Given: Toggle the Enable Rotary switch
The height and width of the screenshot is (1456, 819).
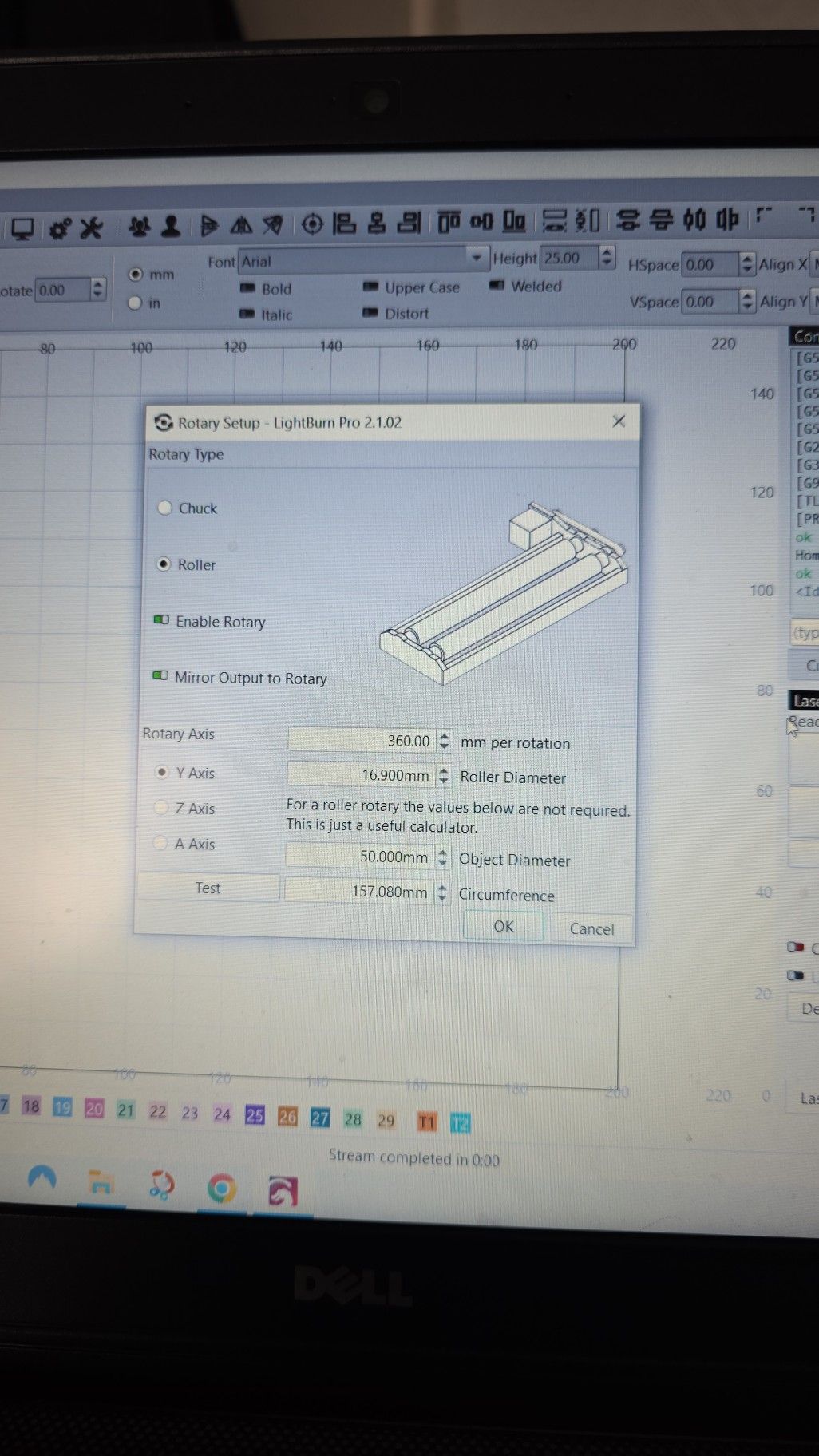Looking at the screenshot, I should (161, 620).
